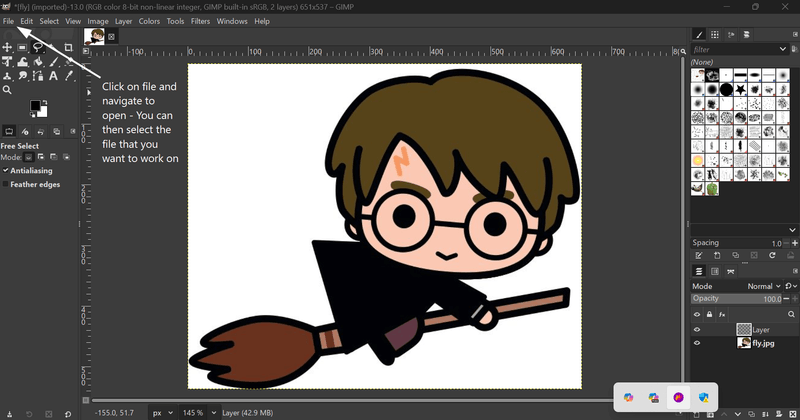Open the layer search magnifier
The image size is (800, 420).
pos(791,314)
